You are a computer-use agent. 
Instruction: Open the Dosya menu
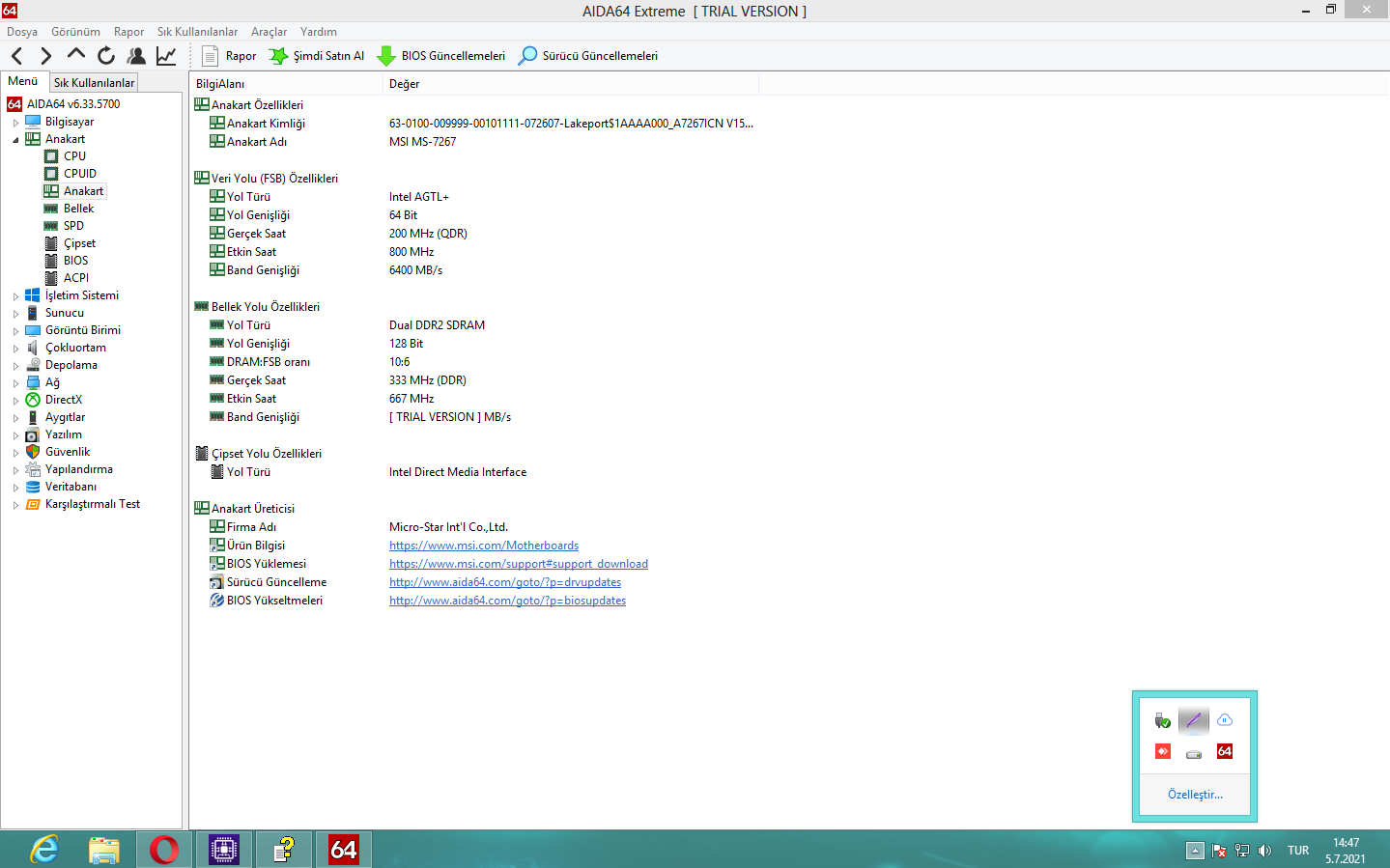click(x=22, y=32)
